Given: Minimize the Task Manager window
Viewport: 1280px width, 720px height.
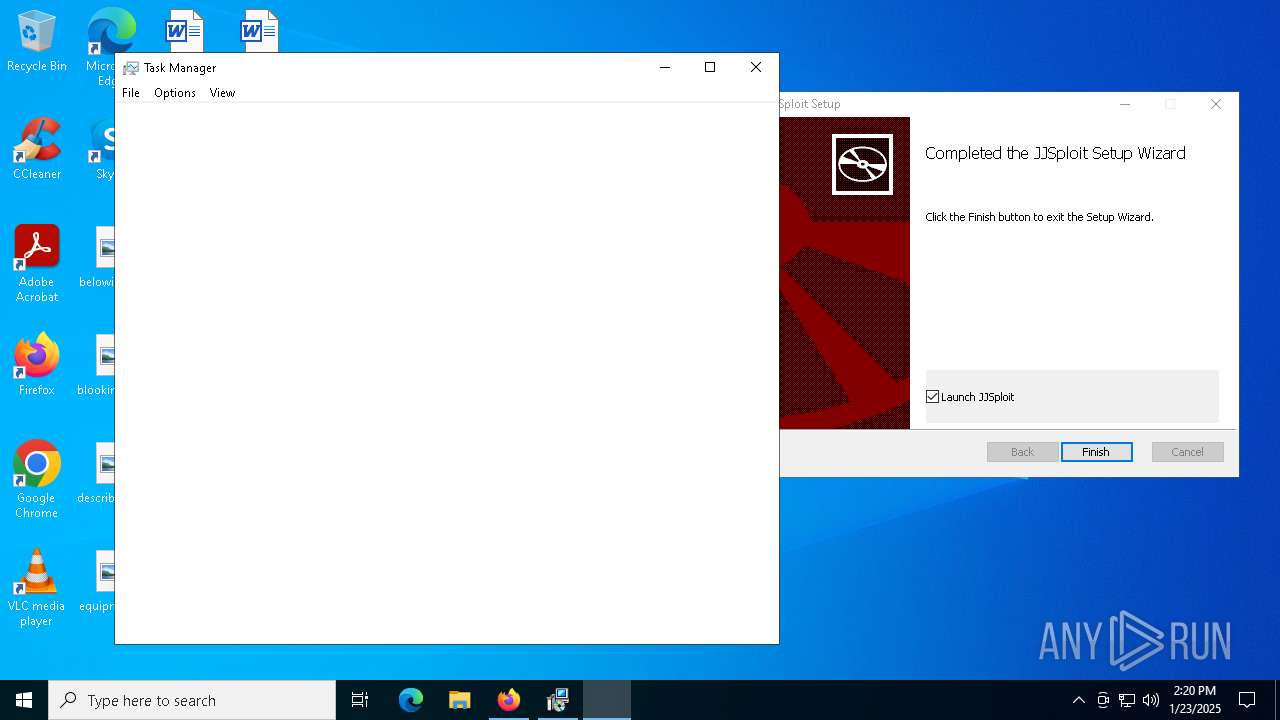Looking at the screenshot, I should click(664, 67).
